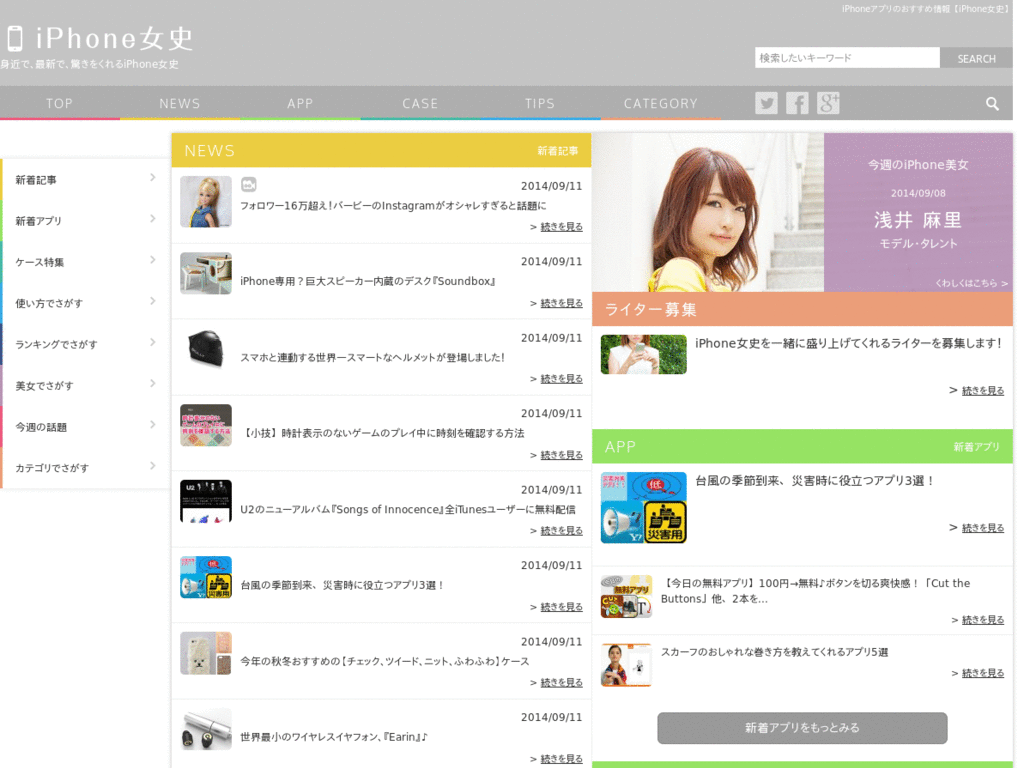This screenshot has height=768, width=1024.
Task: Click the SEARCH button
Action: click(976, 58)
